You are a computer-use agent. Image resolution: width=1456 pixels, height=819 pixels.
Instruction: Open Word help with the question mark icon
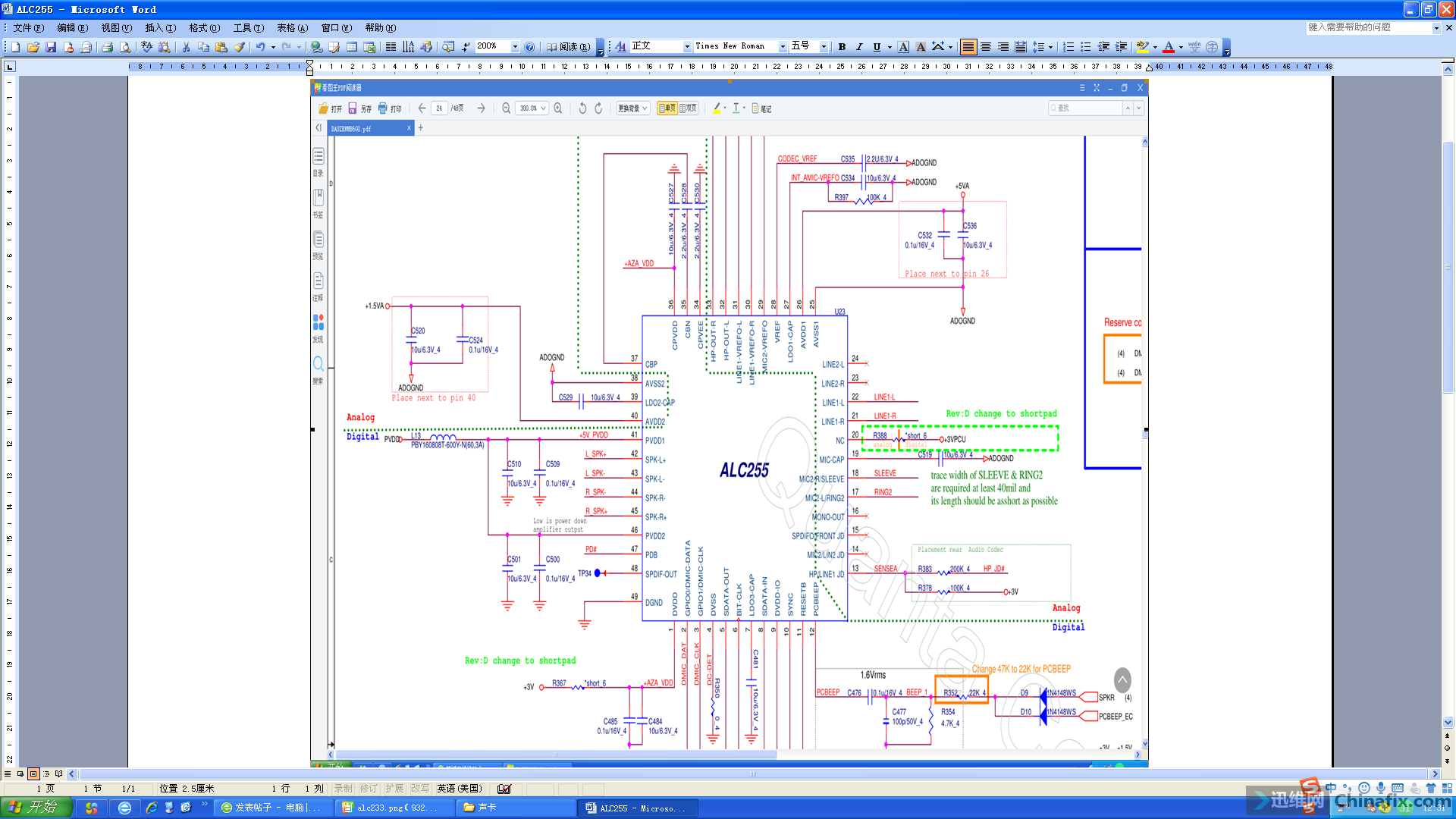529,47
